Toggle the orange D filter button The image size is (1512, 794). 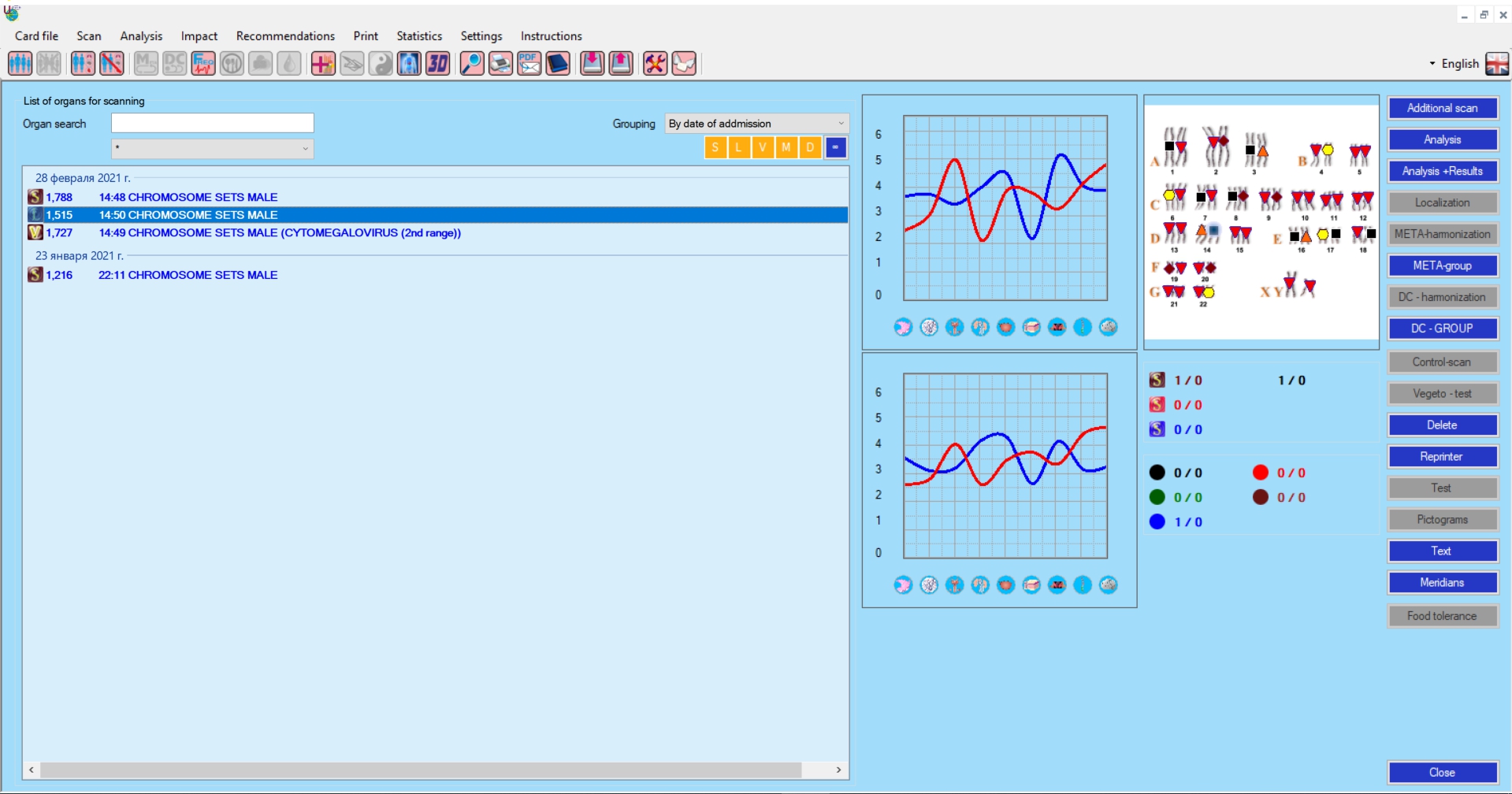[809, 147]
